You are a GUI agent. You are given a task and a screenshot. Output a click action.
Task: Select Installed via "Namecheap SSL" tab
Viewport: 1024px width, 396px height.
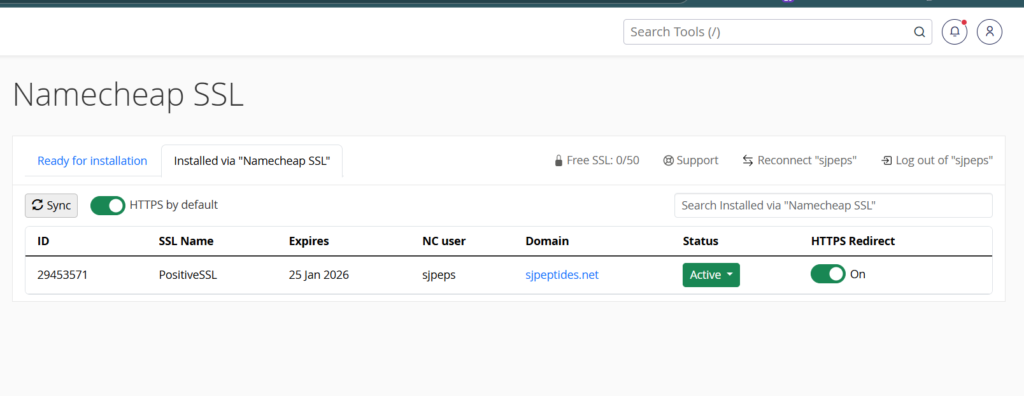tap(252, 161)
